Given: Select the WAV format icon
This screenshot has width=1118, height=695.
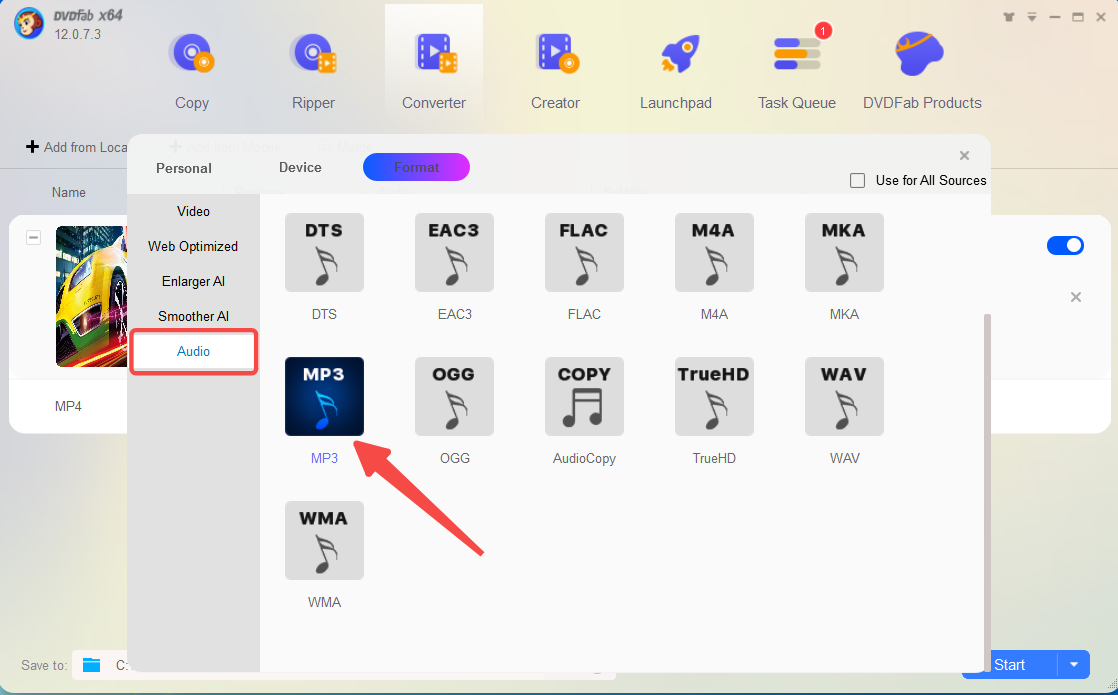Looking at the screenshot, I should click(x=844, y=396).
